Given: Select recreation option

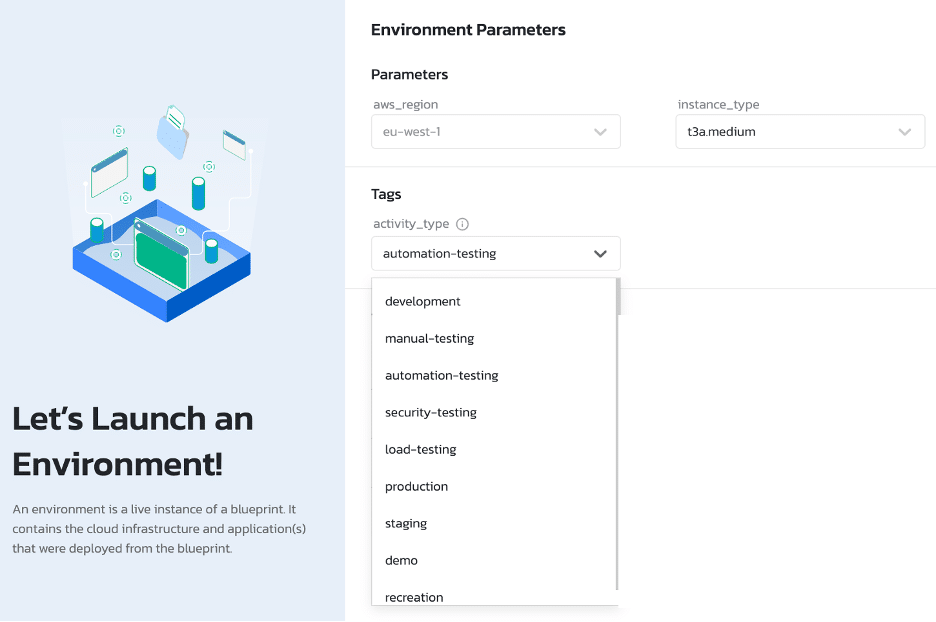Looking at the screenshot, I should 494,595.
